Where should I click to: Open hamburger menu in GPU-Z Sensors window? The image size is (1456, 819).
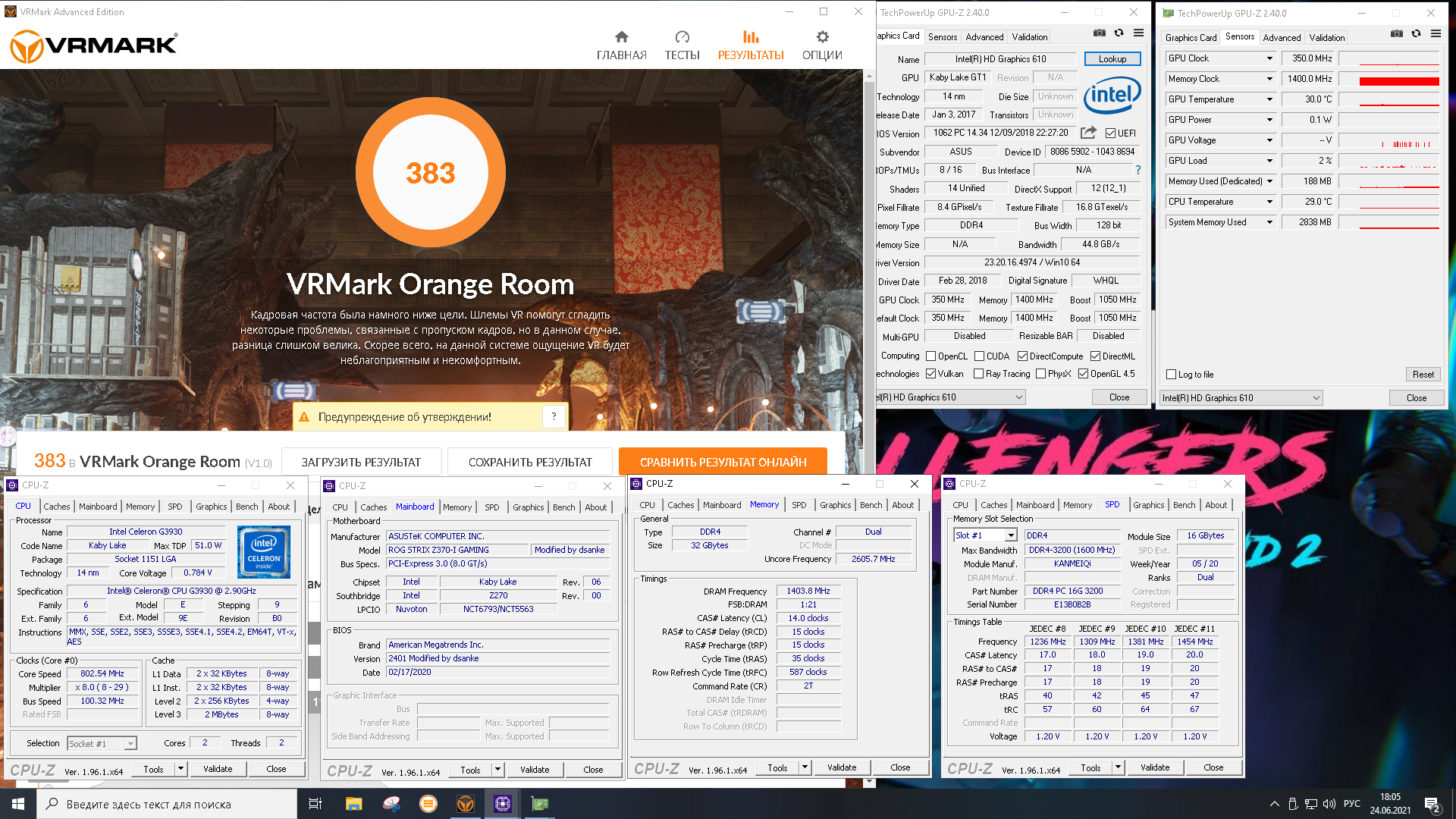click(1436, 34)
